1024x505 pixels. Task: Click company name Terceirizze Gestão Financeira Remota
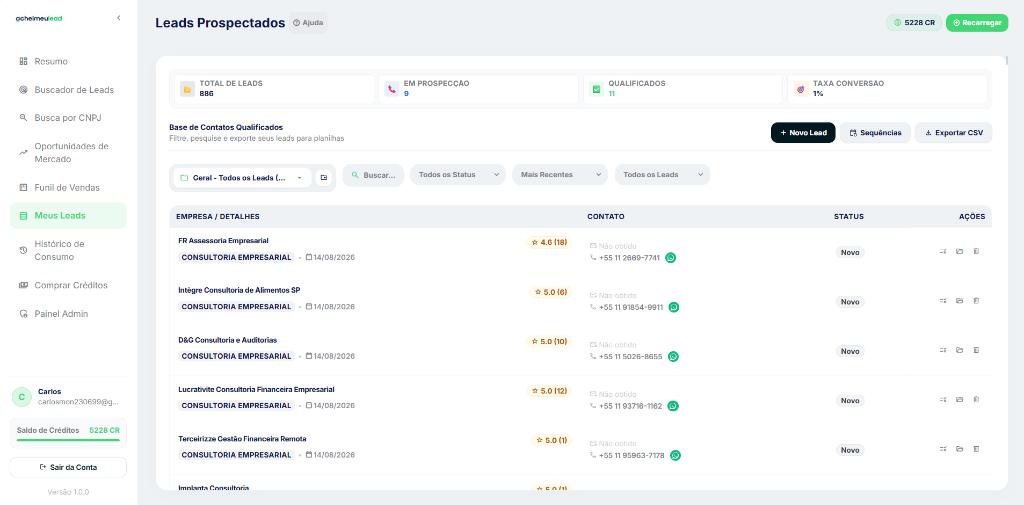click(x=242, y=439)
